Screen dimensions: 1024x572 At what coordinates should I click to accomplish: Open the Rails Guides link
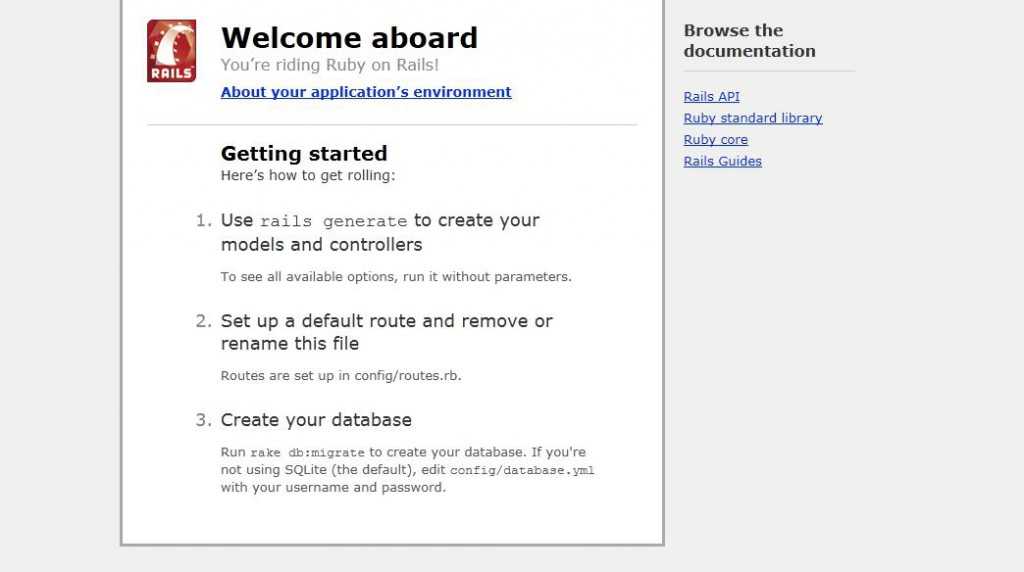(722, 161)
